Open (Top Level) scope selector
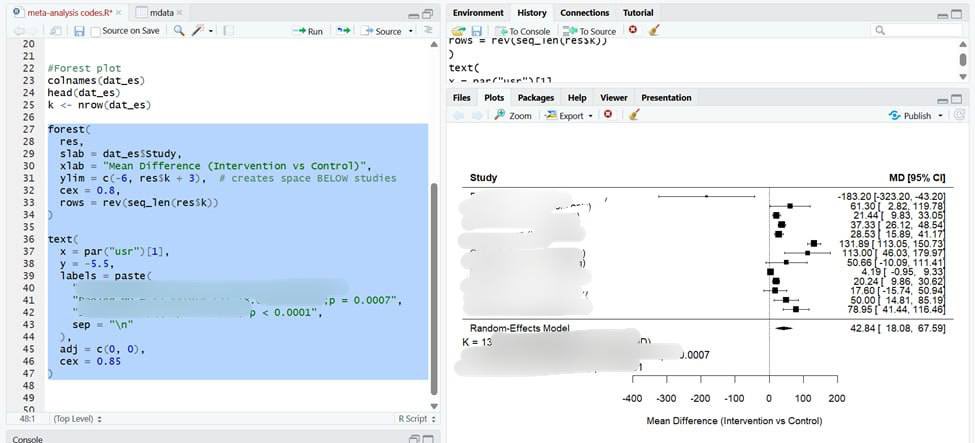 (x=77, y=419)
